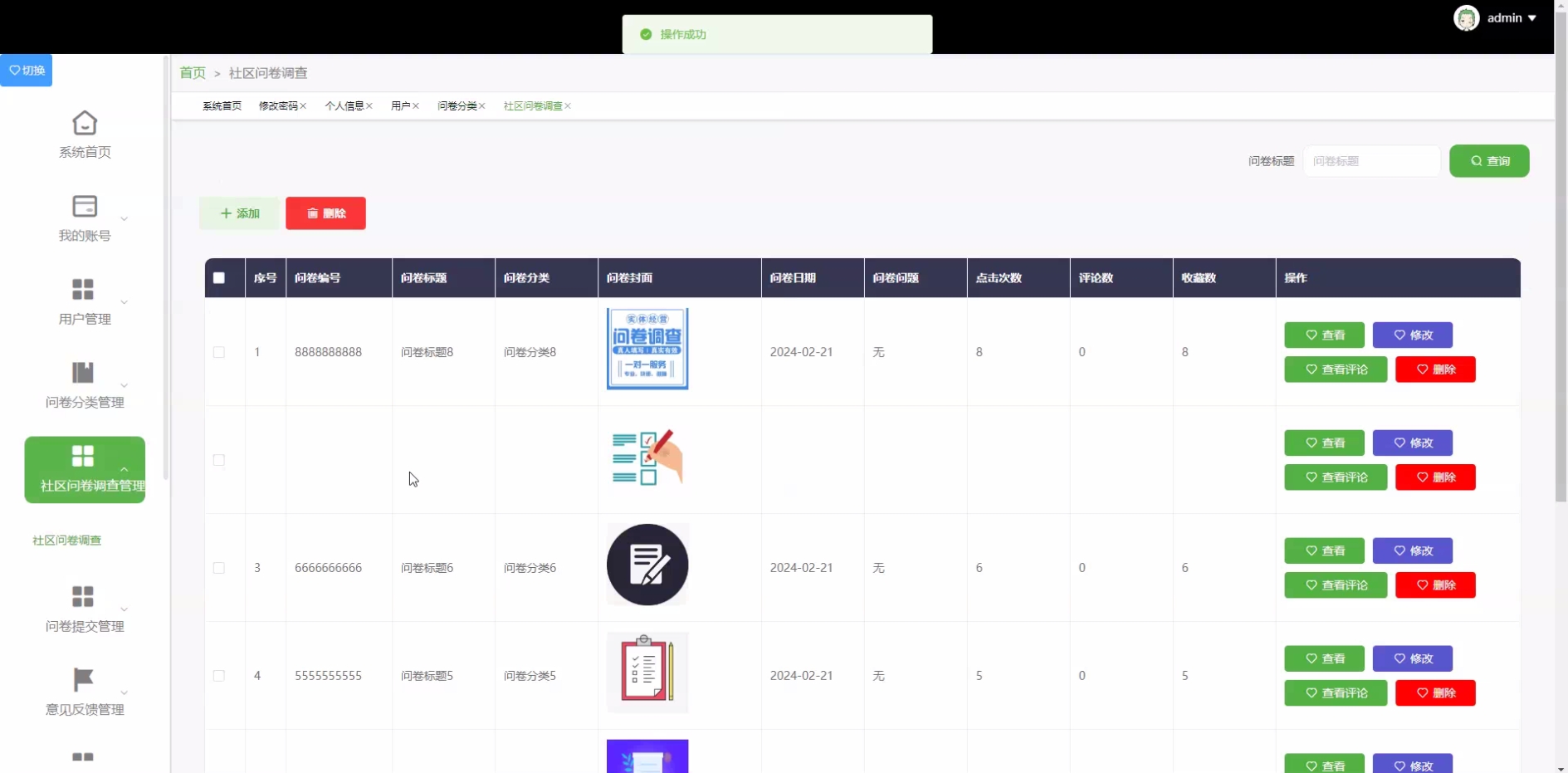Open the admin user dropdown arrow
The height and width of the screenshot is (773, 1568).
(x=1532, y=18)
